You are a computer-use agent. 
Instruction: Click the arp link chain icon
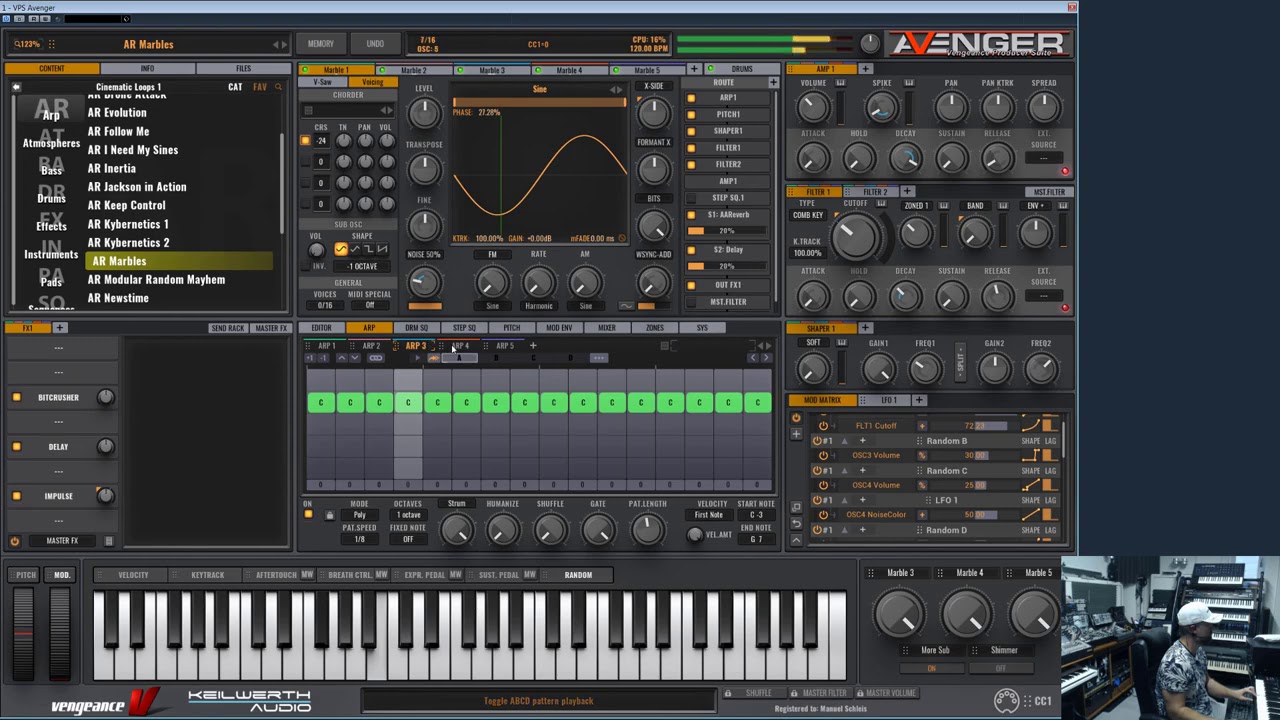pyautogui.click(x=375, y=358)
